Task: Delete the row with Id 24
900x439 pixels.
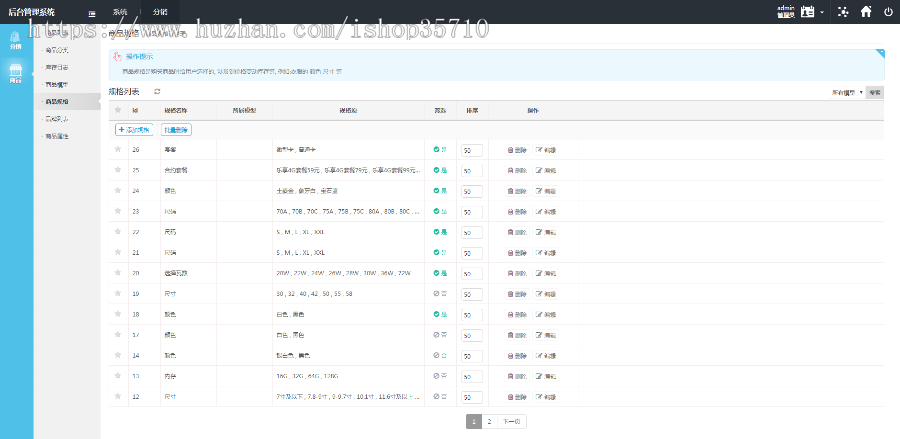Action: click(x=517, y=191)
